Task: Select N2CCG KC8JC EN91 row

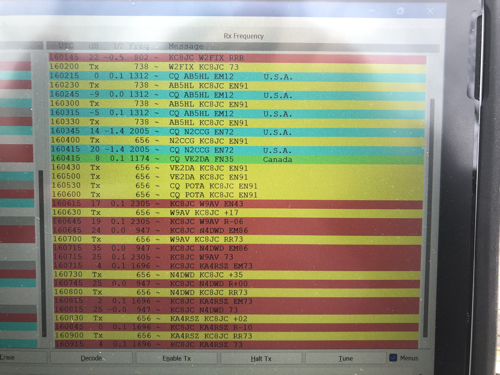Action: (237, 141)
